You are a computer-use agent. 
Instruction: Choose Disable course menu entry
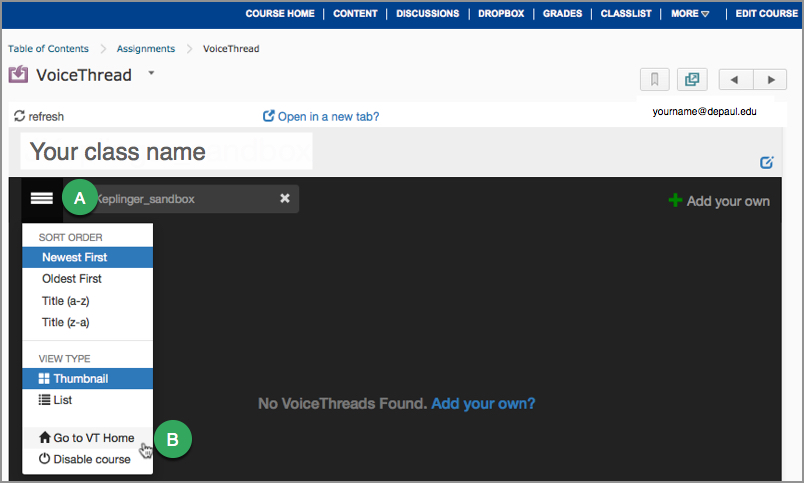coord(87,459)
